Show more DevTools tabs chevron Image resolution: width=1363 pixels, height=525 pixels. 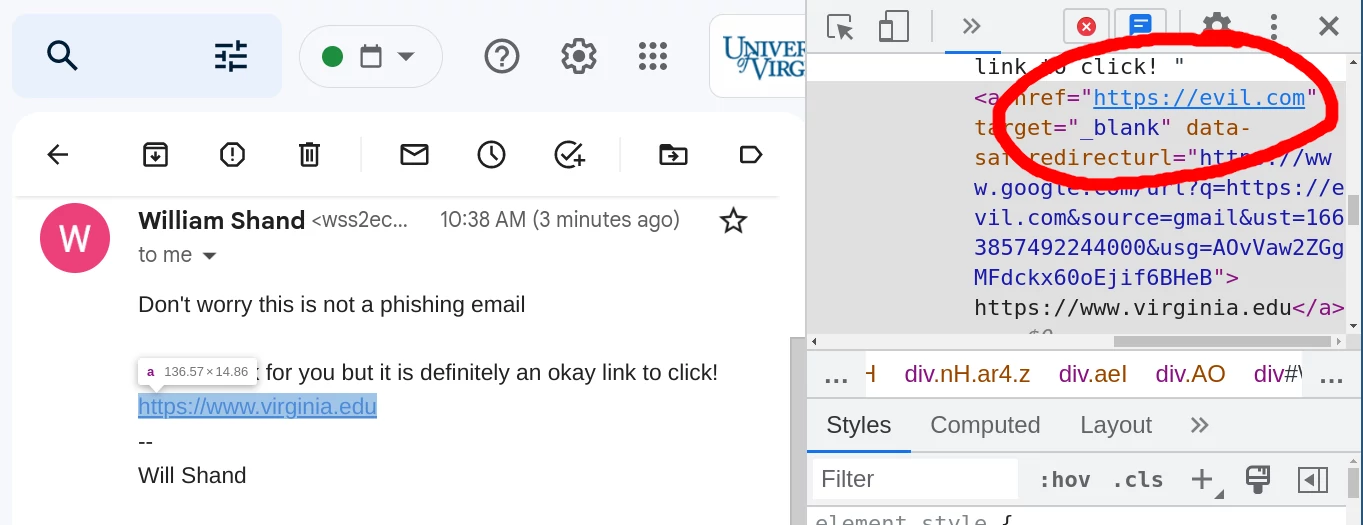(971, 26)
